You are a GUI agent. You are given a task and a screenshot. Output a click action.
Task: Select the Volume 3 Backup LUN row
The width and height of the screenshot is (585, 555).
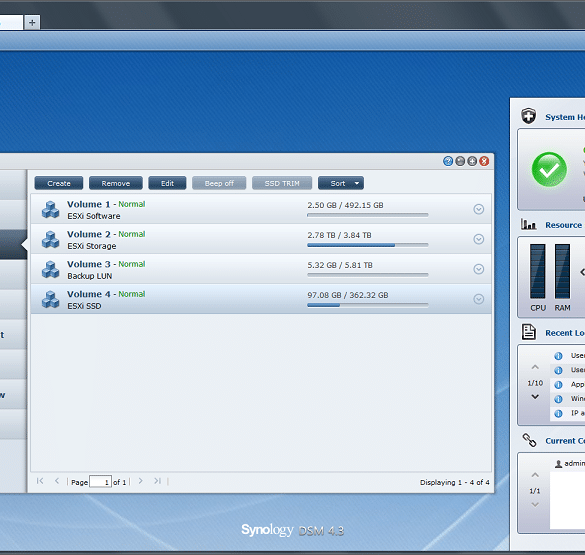tap(261, 269)
